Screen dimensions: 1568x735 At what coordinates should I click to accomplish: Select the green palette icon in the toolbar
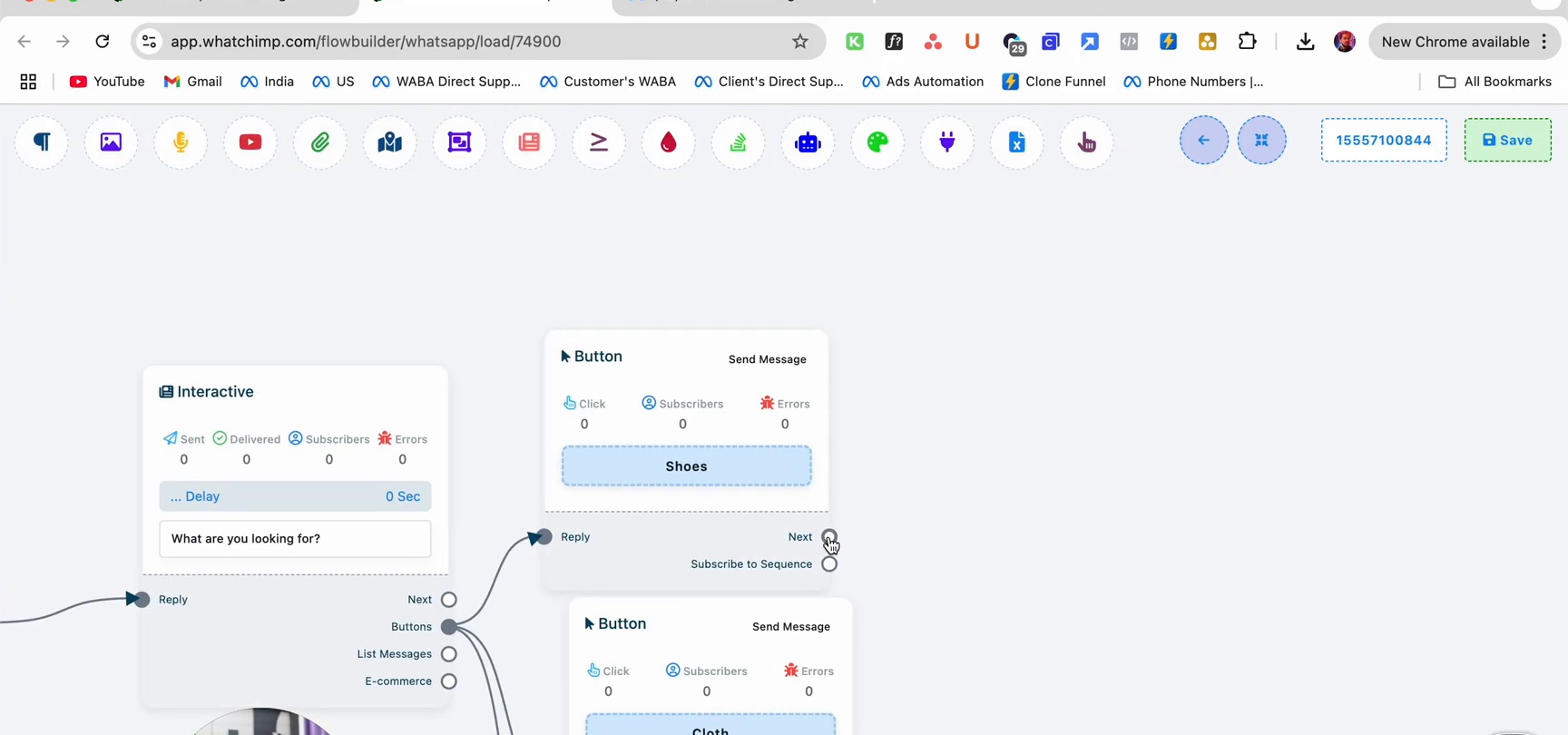877,142
